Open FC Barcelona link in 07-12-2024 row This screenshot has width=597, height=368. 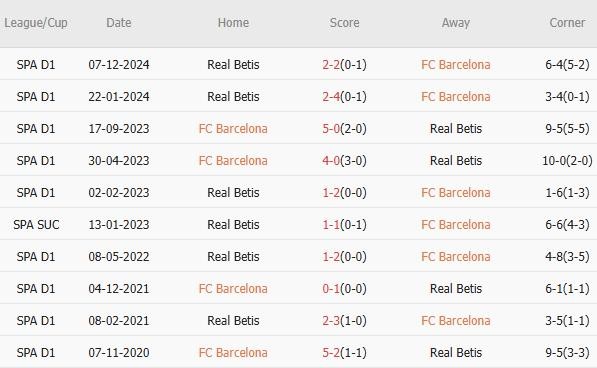pos(456,65)
